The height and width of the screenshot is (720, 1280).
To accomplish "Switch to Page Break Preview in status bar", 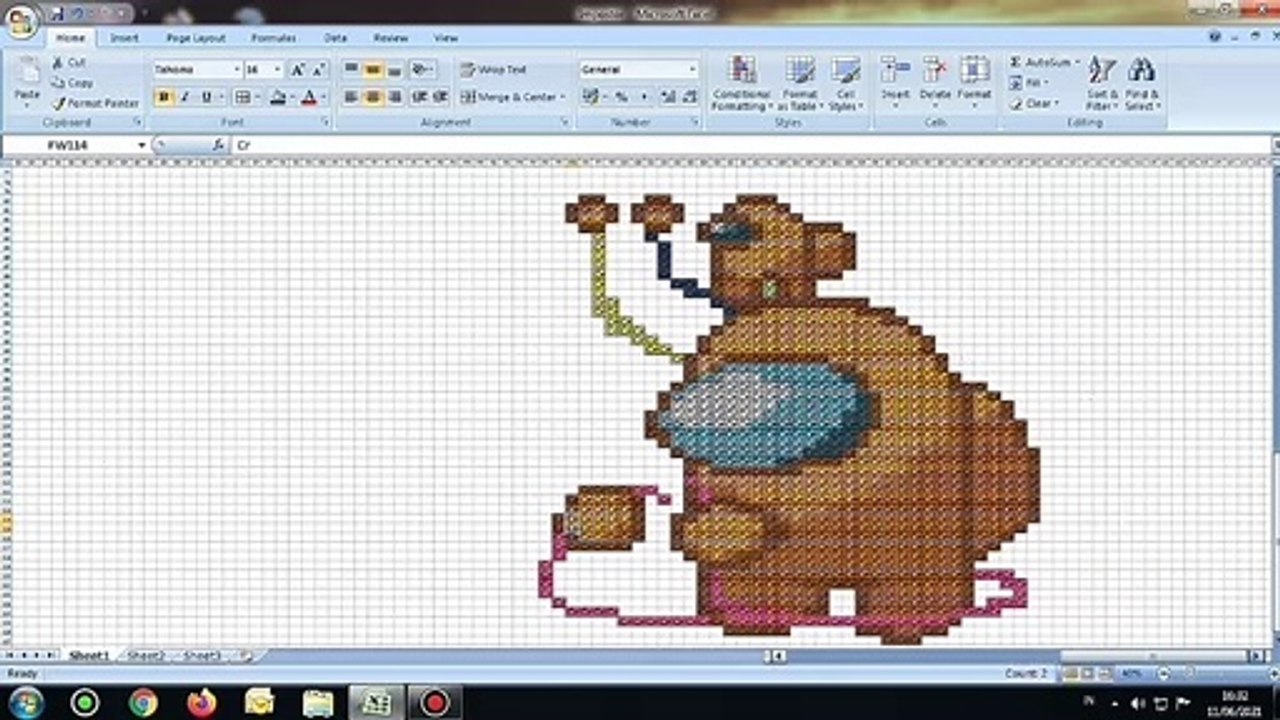I will 1104,674.
